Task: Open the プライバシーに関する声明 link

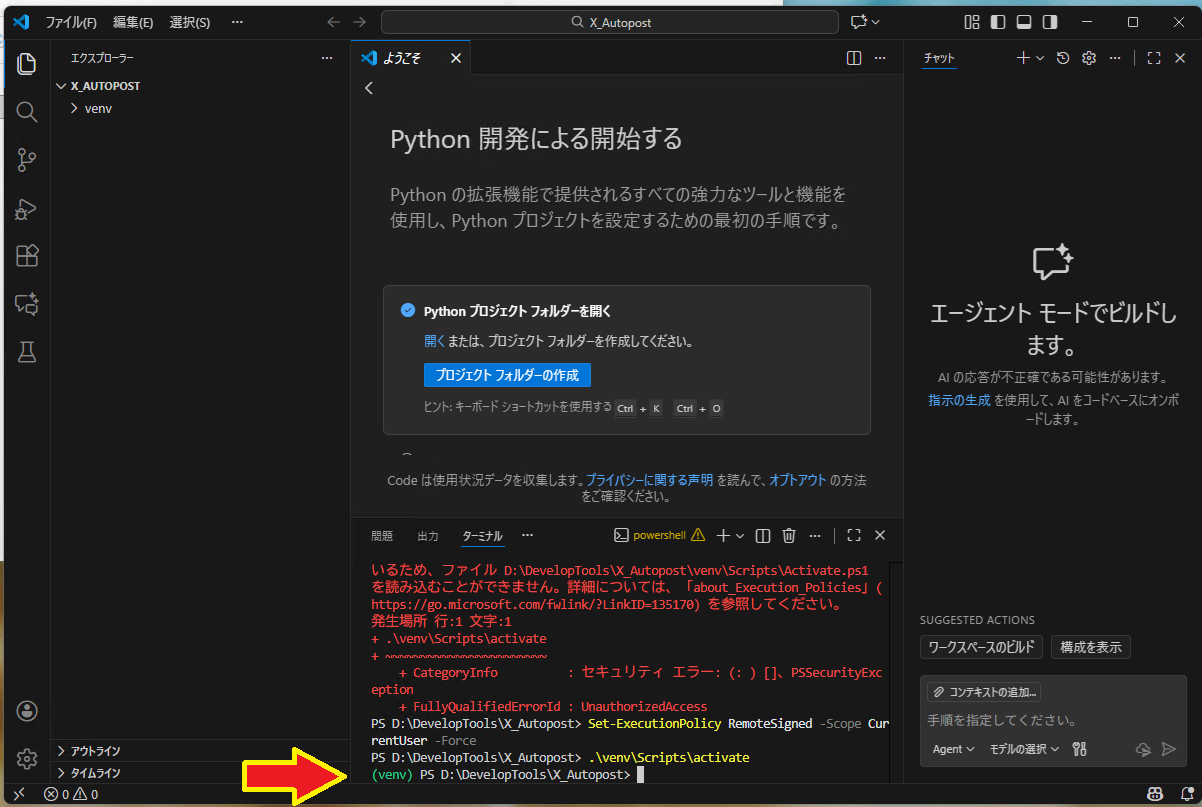Action: [x=649, y=480]
